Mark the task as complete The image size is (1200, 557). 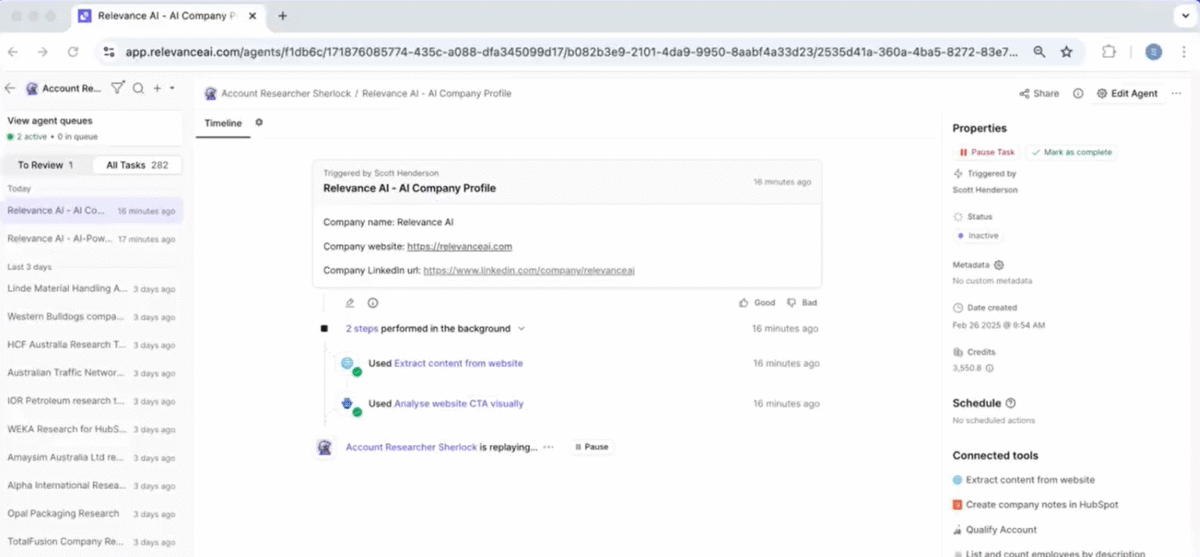click(1072, 152)
